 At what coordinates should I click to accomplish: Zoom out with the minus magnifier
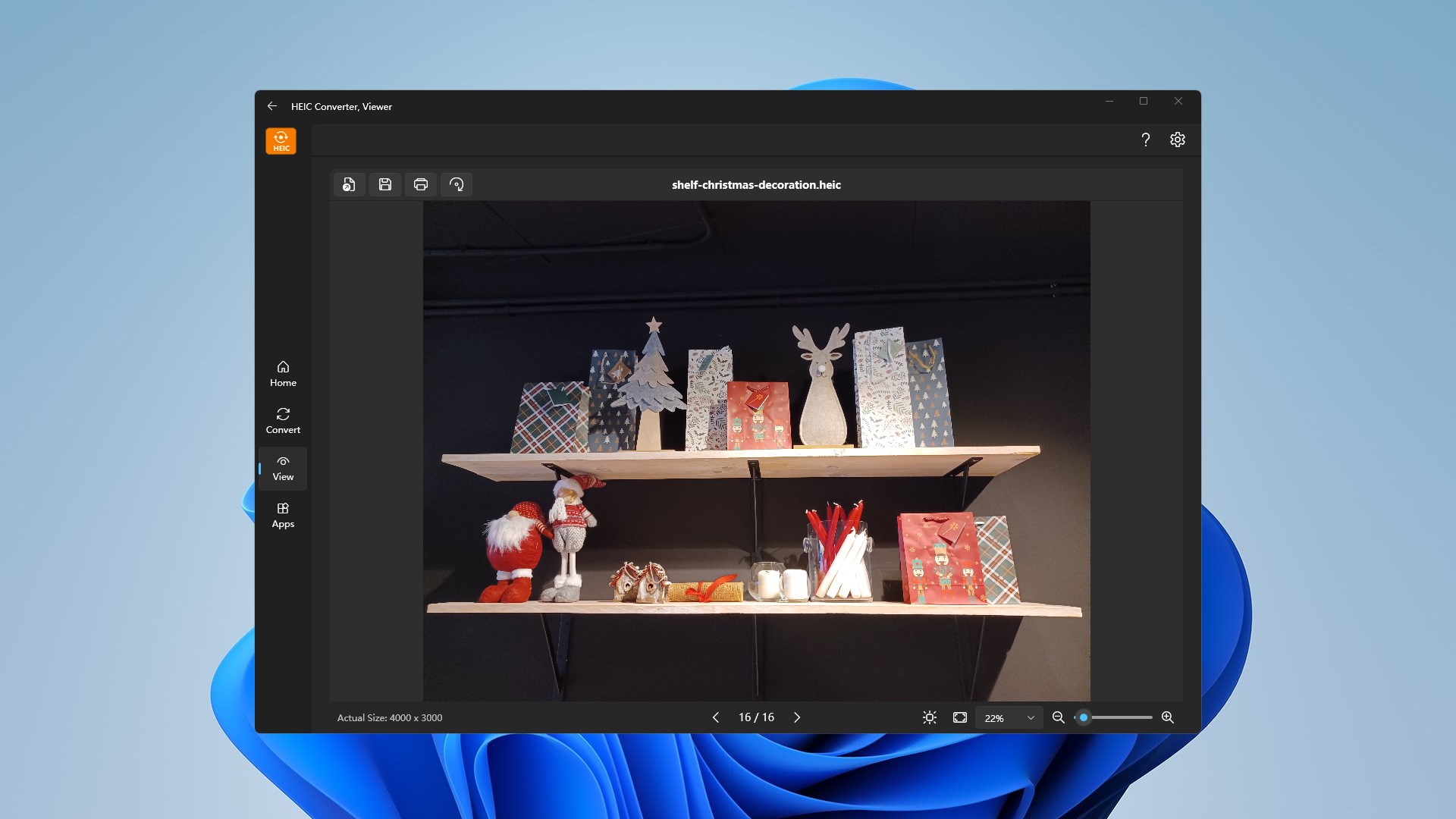pos(1059,717)
